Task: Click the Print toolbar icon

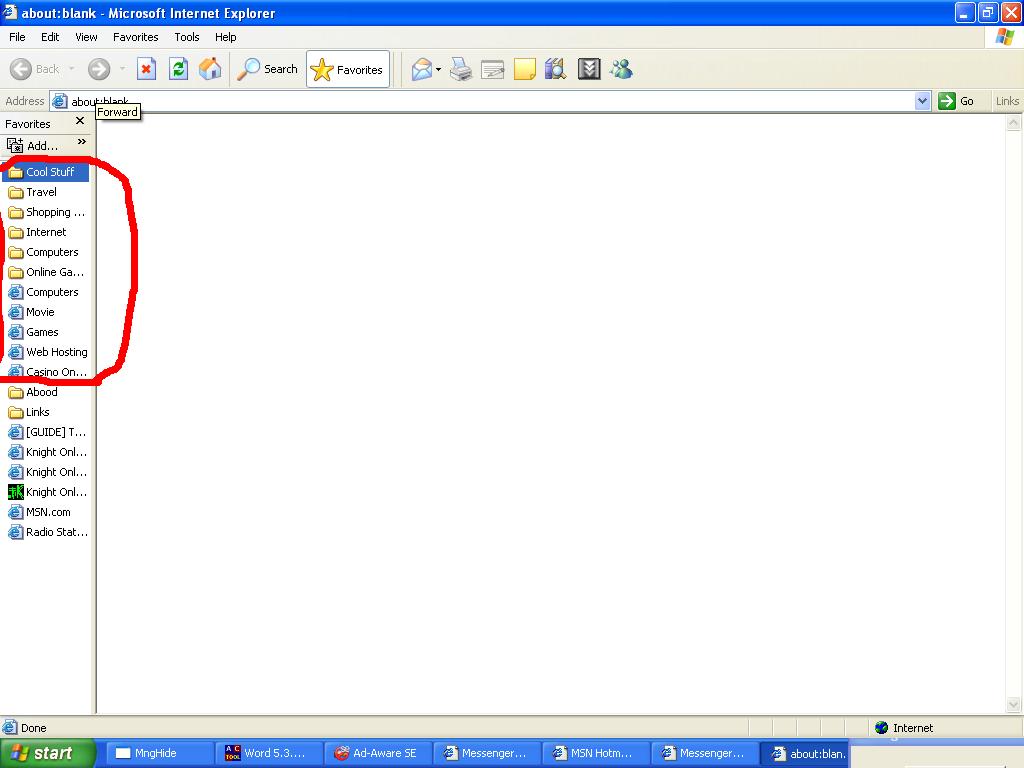Action: 460,69
